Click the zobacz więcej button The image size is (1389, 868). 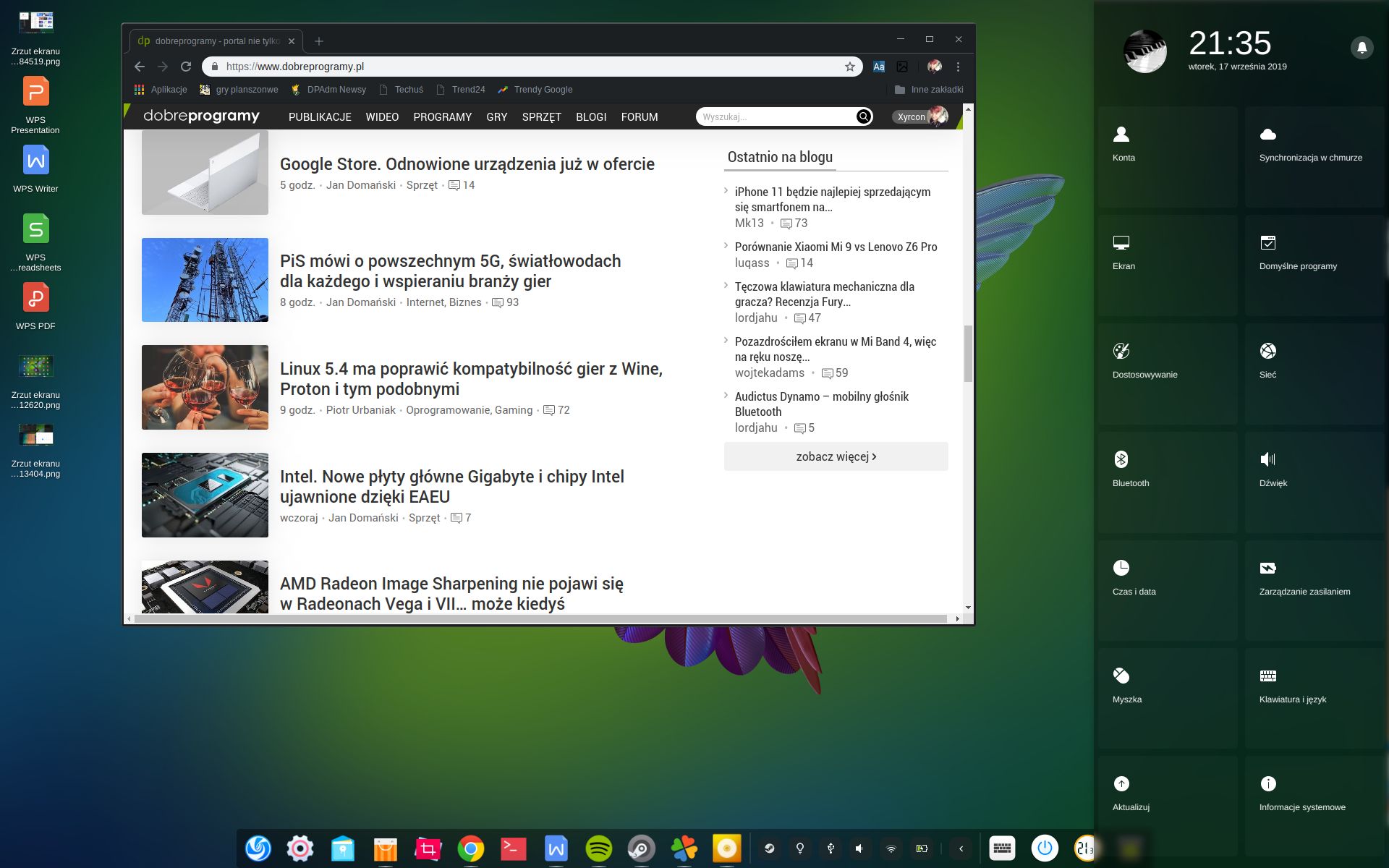[x=836, y=456]
